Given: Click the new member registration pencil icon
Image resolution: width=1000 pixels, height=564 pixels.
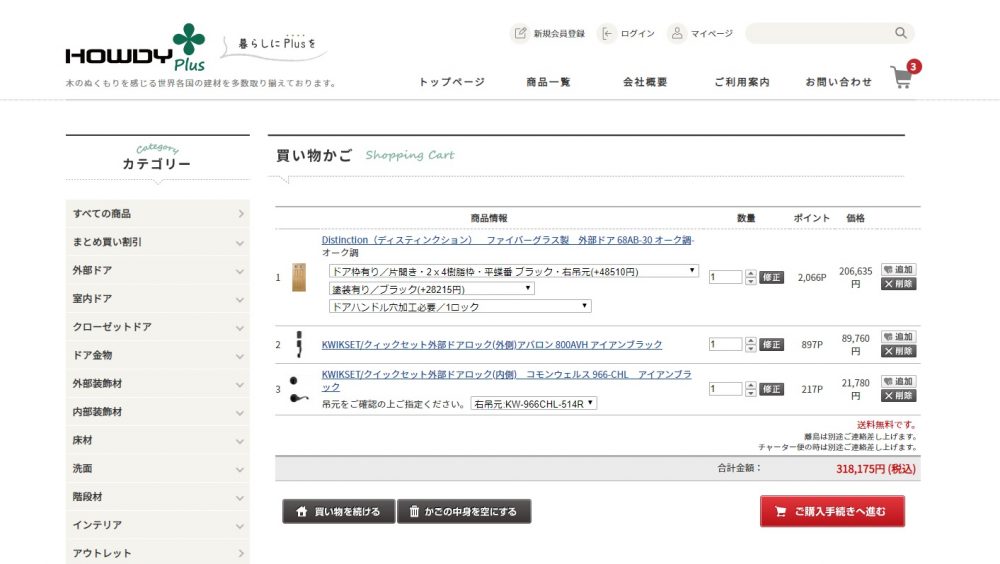Looking at the screenshot, I should coord(520,33).
